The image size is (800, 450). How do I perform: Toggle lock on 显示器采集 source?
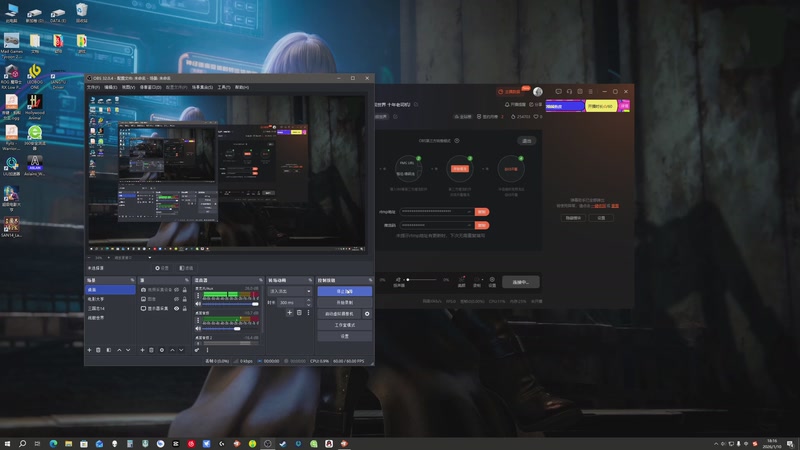pyautogui.click(x=185, y=308)
